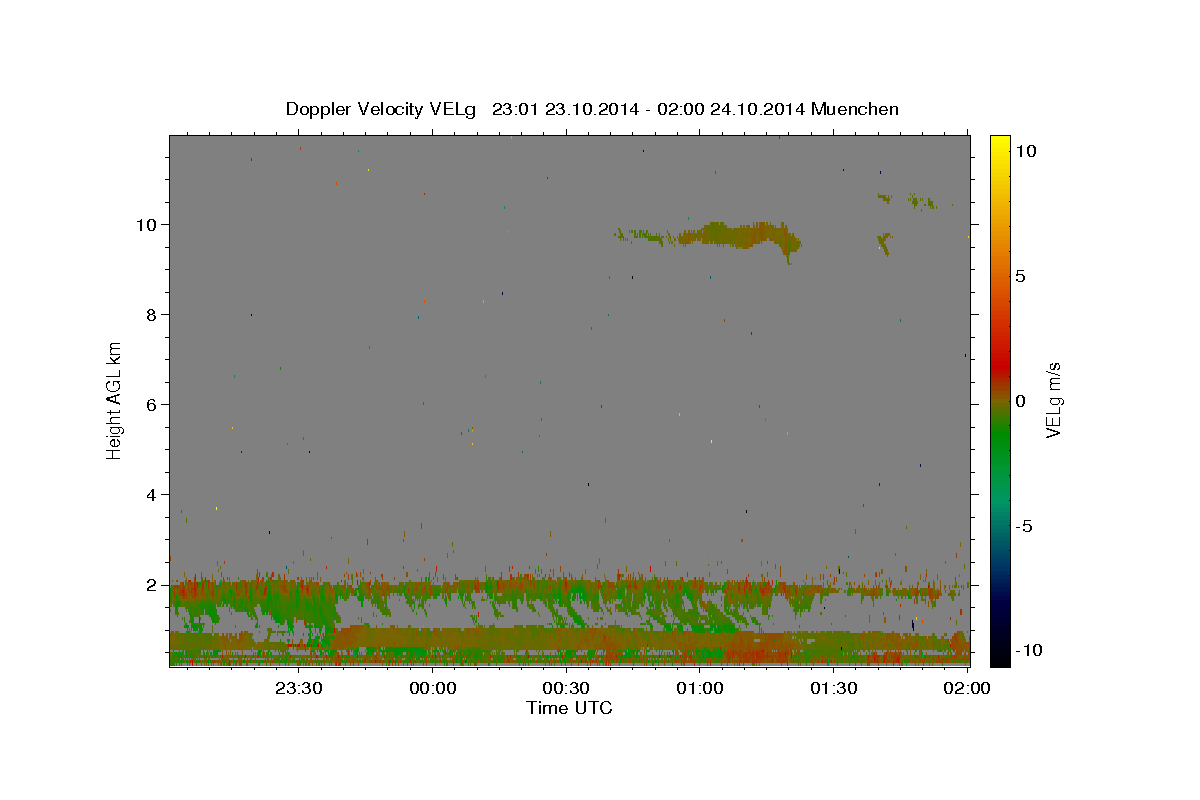The width and height of the screenshot is (1200, 800).
Task: Click the colorbar value -5
Action: point(1024,527)
